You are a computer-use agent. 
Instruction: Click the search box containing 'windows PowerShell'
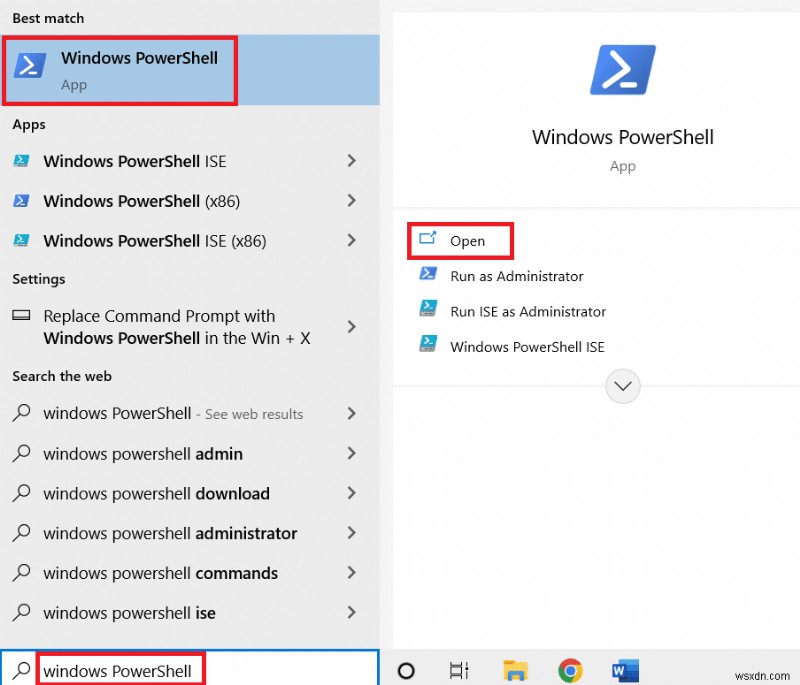point(120,670)
